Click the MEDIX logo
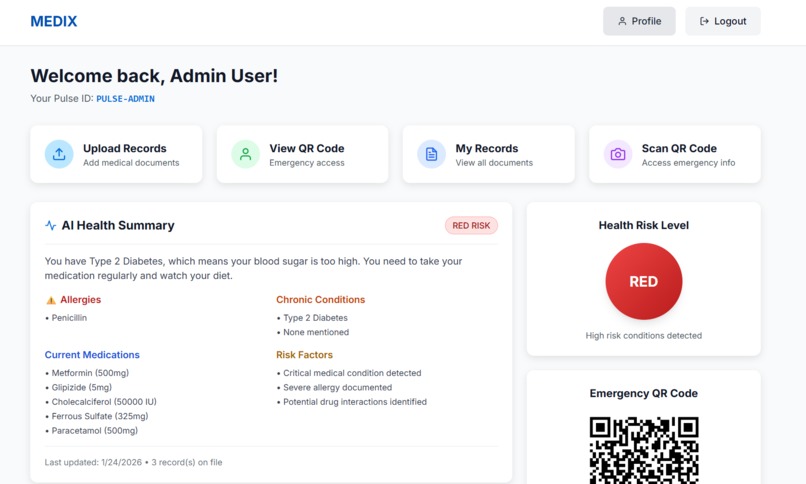 pyautogui.click(x=53, y=22)
